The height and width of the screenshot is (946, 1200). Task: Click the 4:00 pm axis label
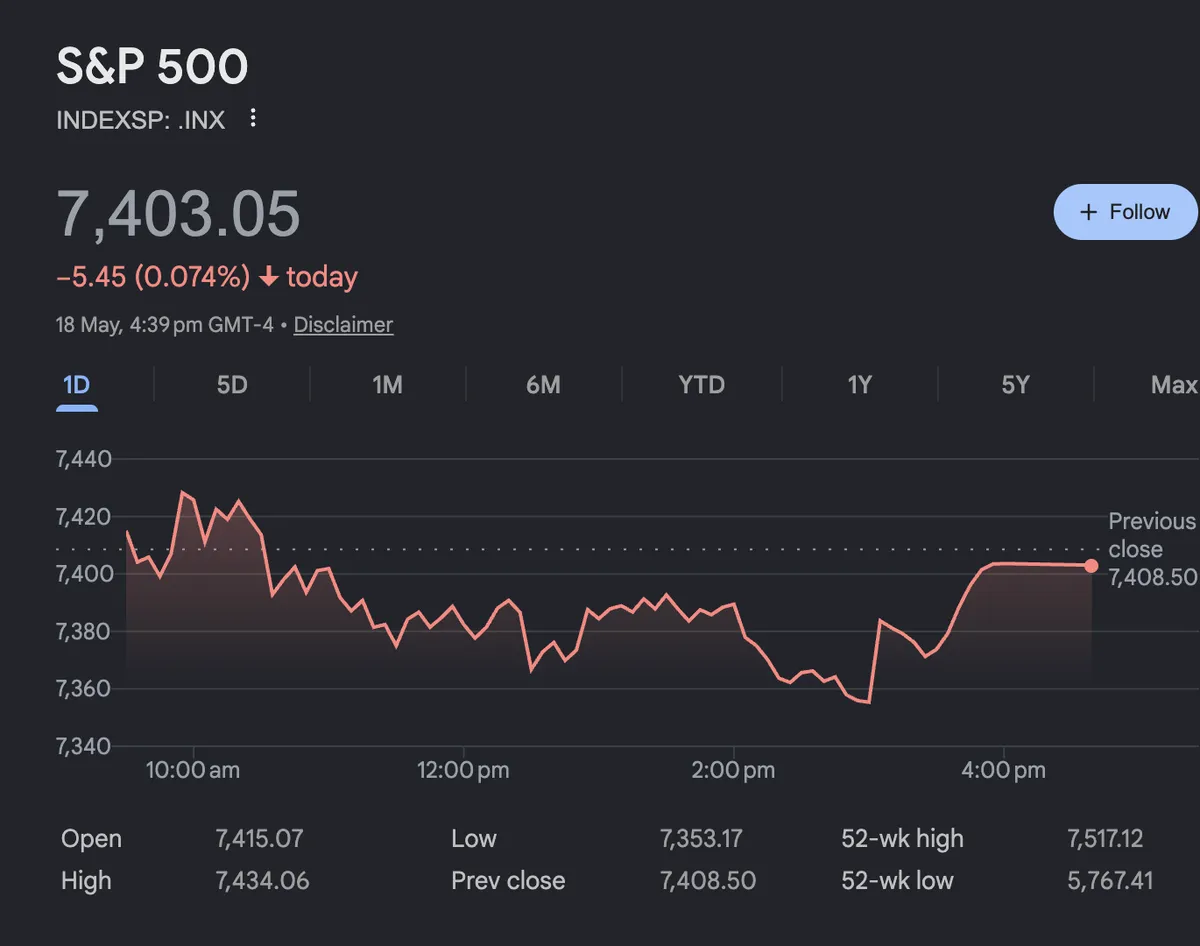point(1003,770)
